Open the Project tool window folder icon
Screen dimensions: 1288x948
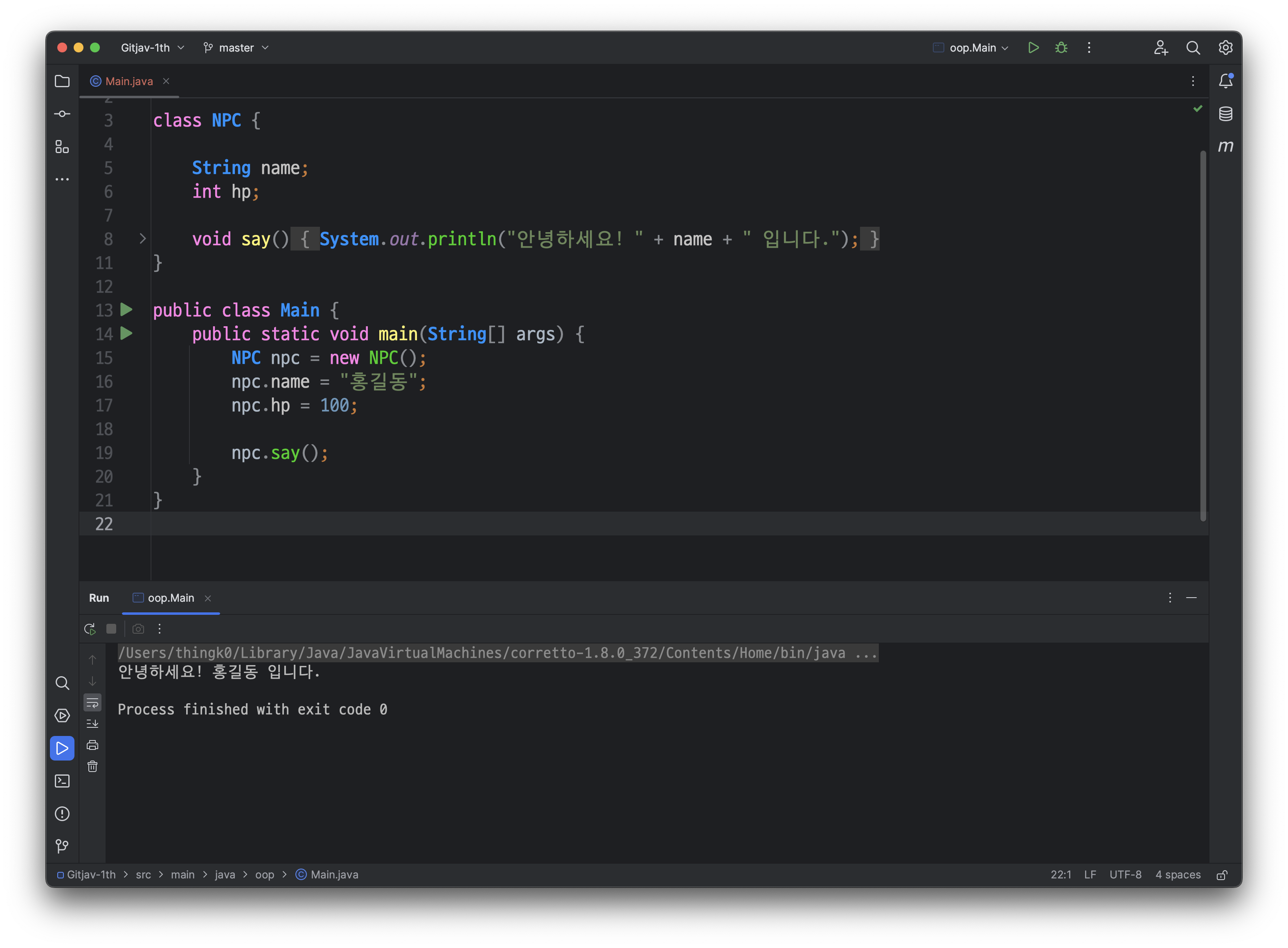point(62,81)
